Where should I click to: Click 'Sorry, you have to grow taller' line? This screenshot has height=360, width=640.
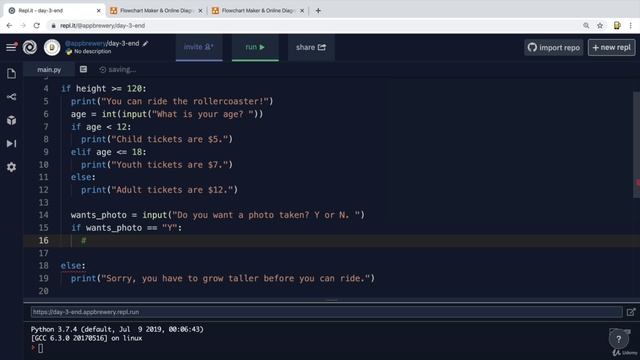(x=223, y=278)
